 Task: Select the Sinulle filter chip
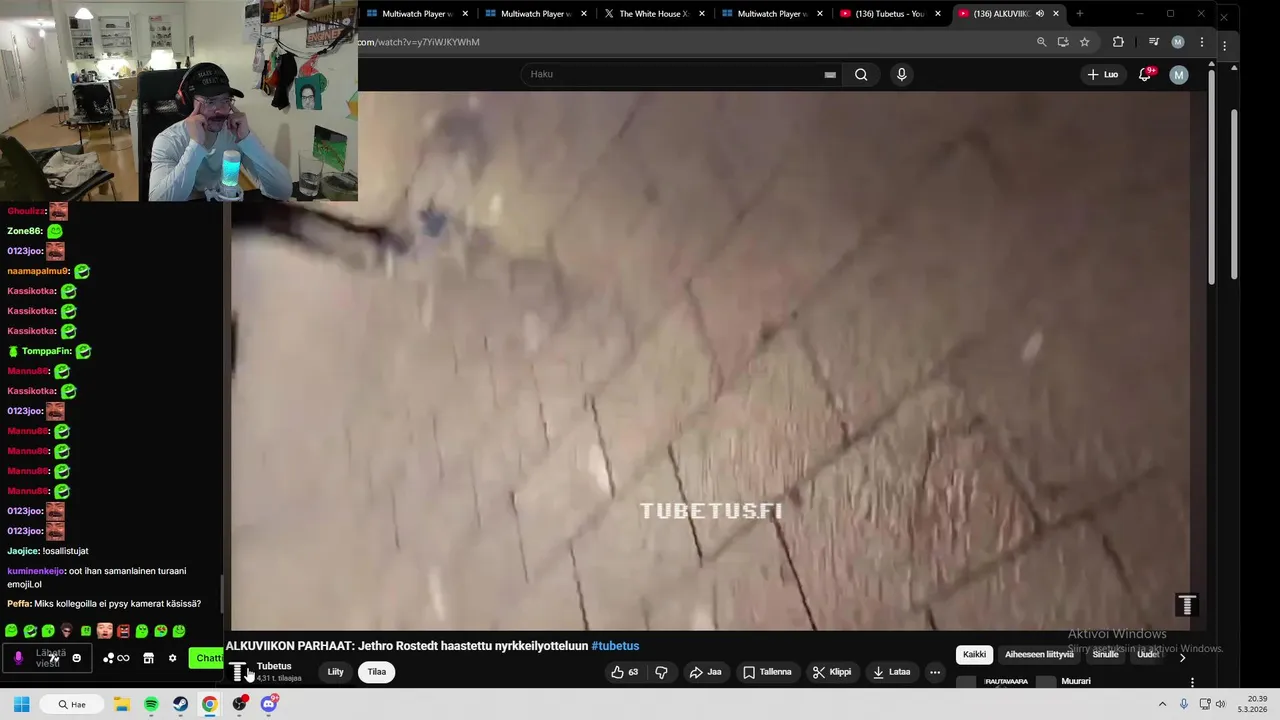coord(1105,655)
